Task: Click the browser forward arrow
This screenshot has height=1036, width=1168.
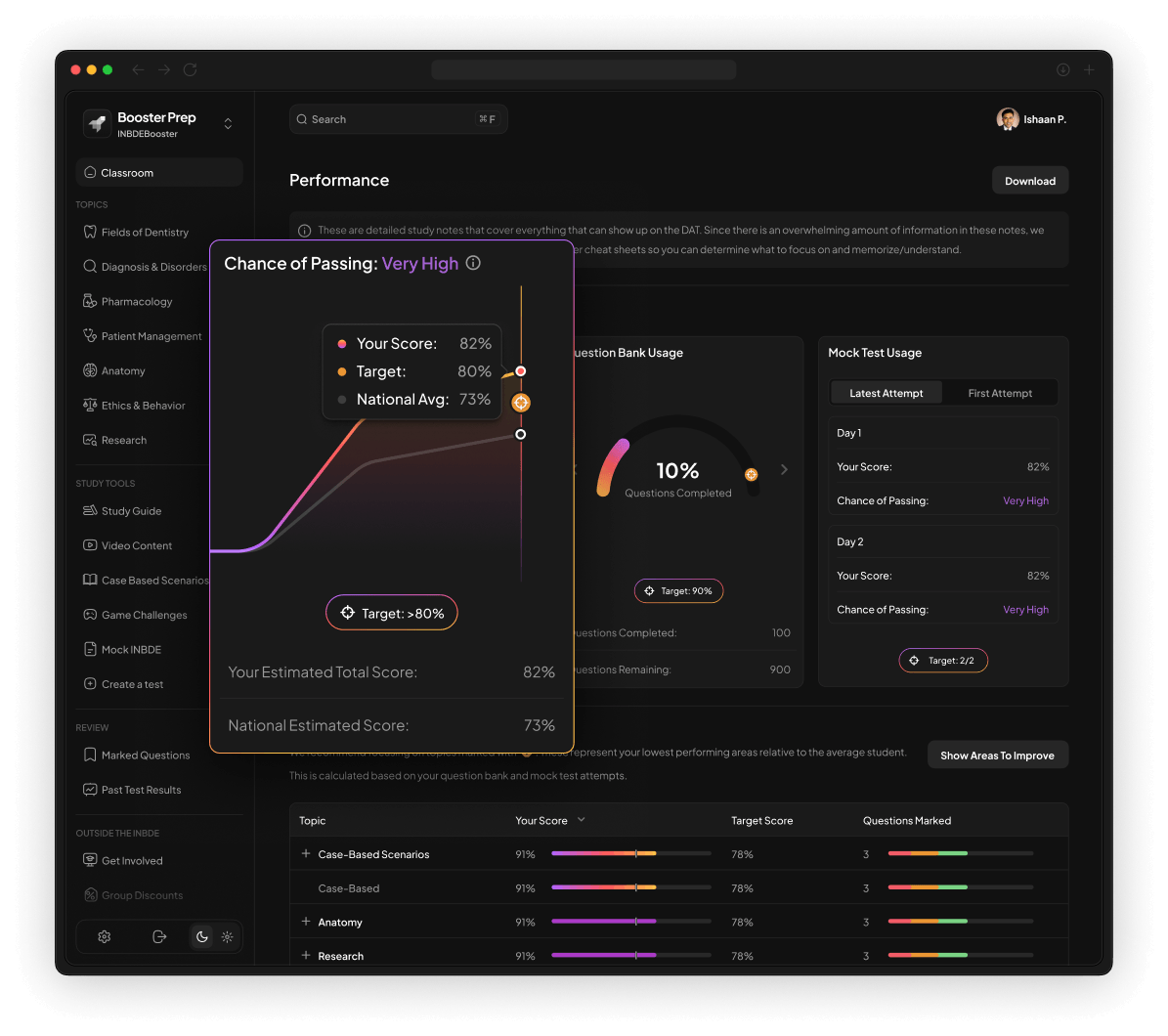Action: click(164, 69)
